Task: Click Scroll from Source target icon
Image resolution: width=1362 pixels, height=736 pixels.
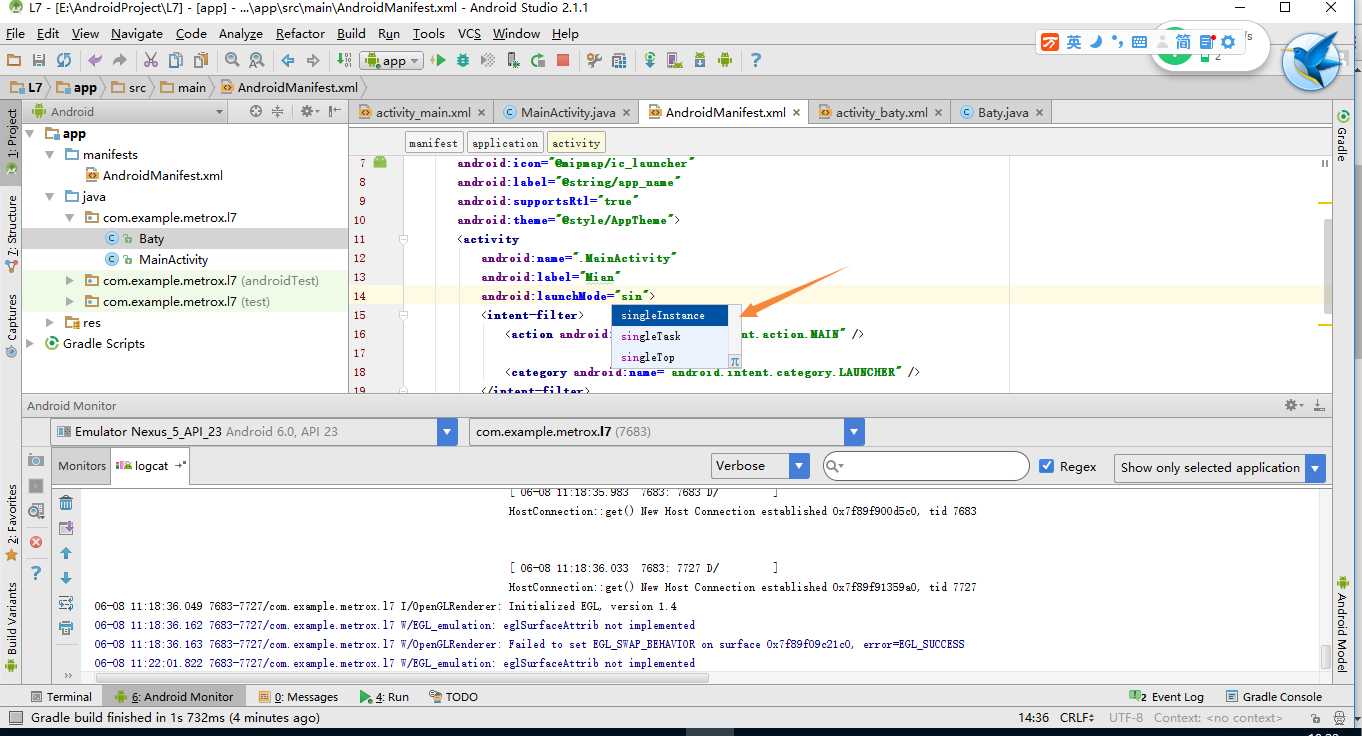Action: tap(256, 112)
